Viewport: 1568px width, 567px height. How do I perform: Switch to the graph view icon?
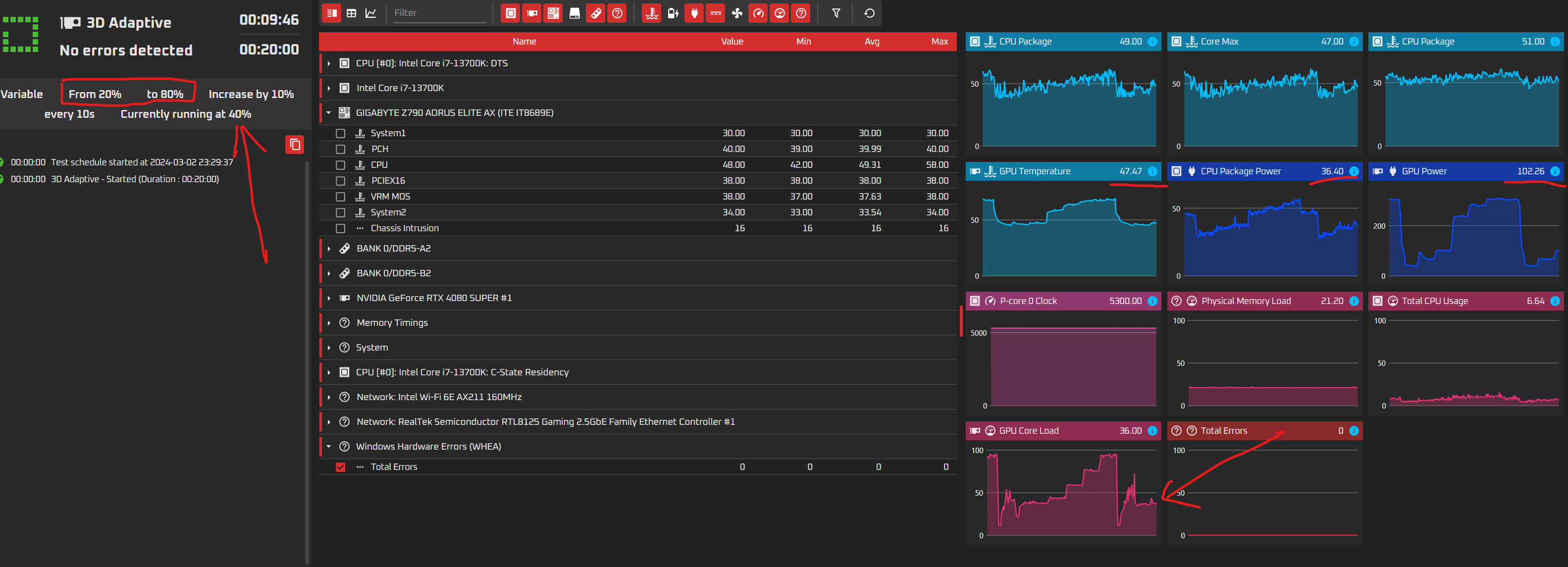click(x=370, y=13)
